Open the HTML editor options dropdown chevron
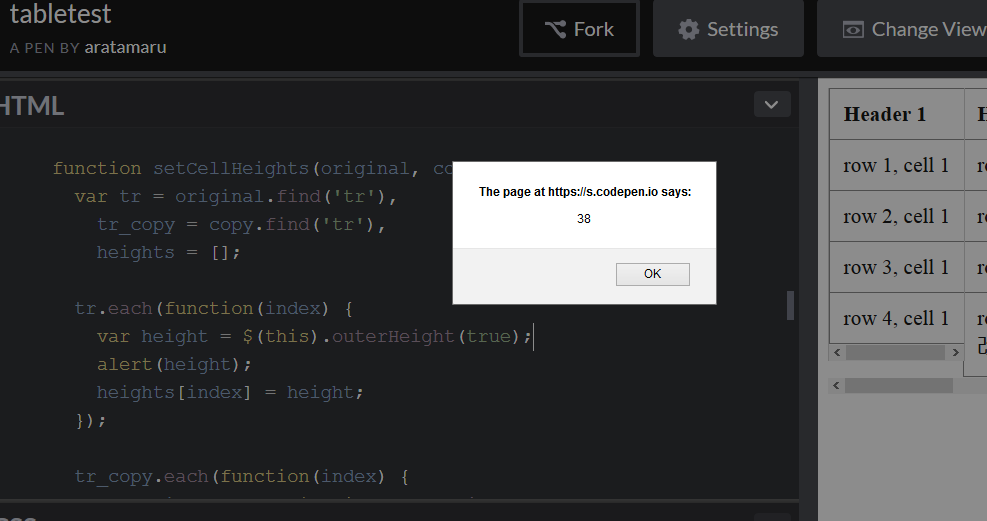This screenshot has height=521, width=987. point(771,104)
